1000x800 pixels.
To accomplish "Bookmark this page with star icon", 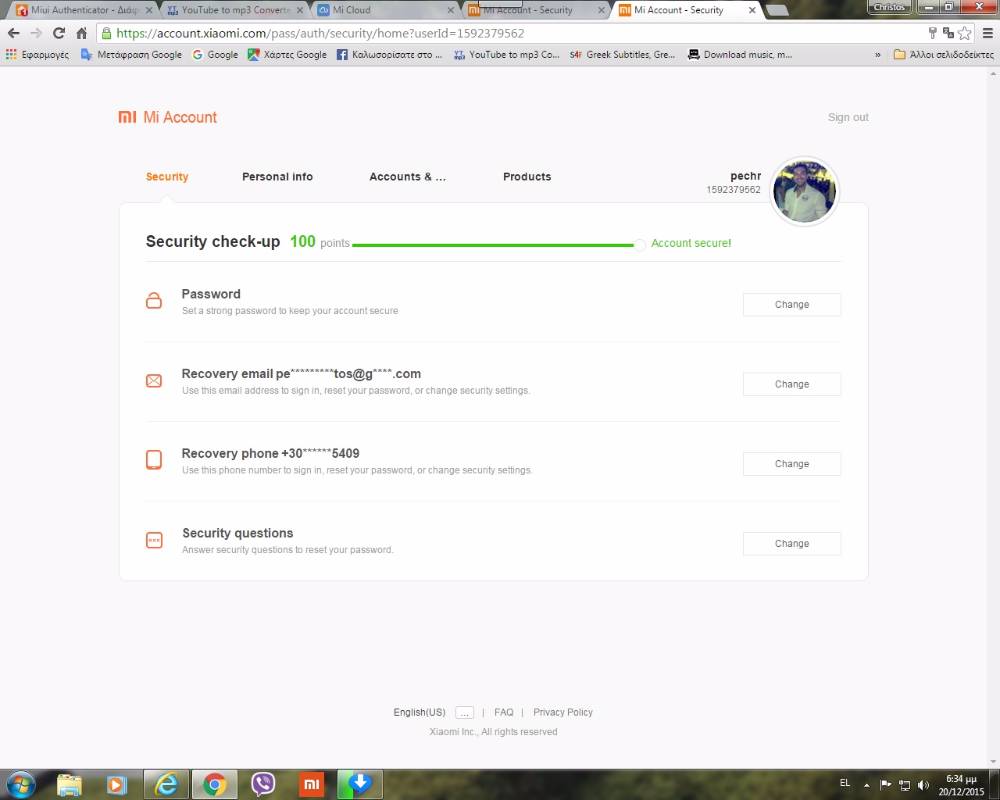I will pyautogui.click(x=965, y=33).
